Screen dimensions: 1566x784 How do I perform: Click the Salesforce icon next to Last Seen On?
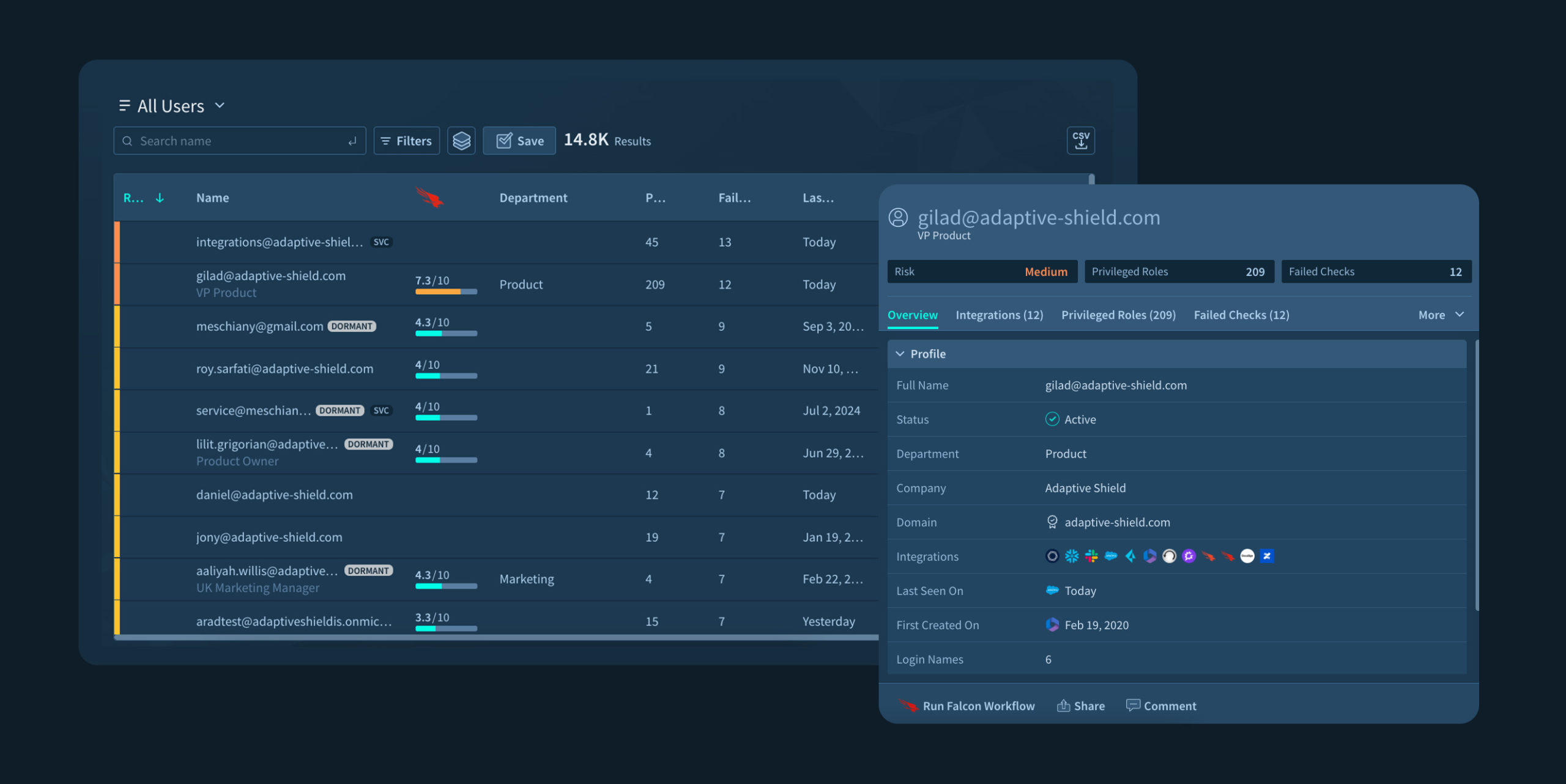(1052, 590)
